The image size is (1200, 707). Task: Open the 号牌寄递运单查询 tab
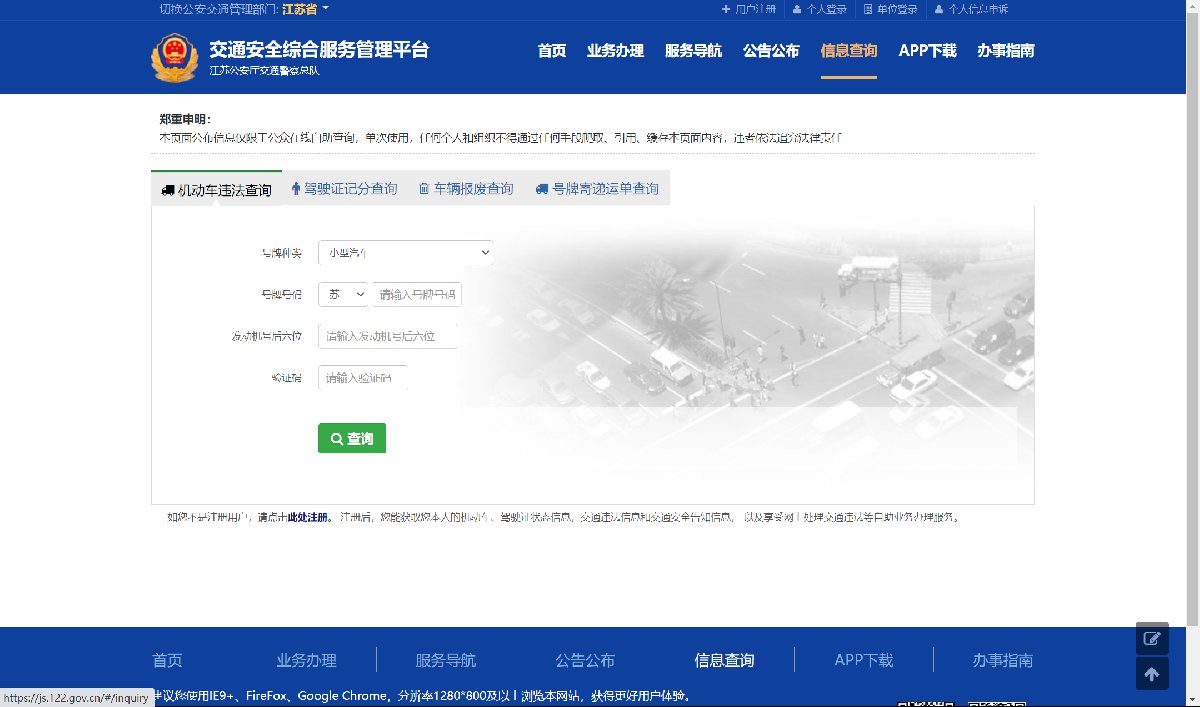coord(597,188)
